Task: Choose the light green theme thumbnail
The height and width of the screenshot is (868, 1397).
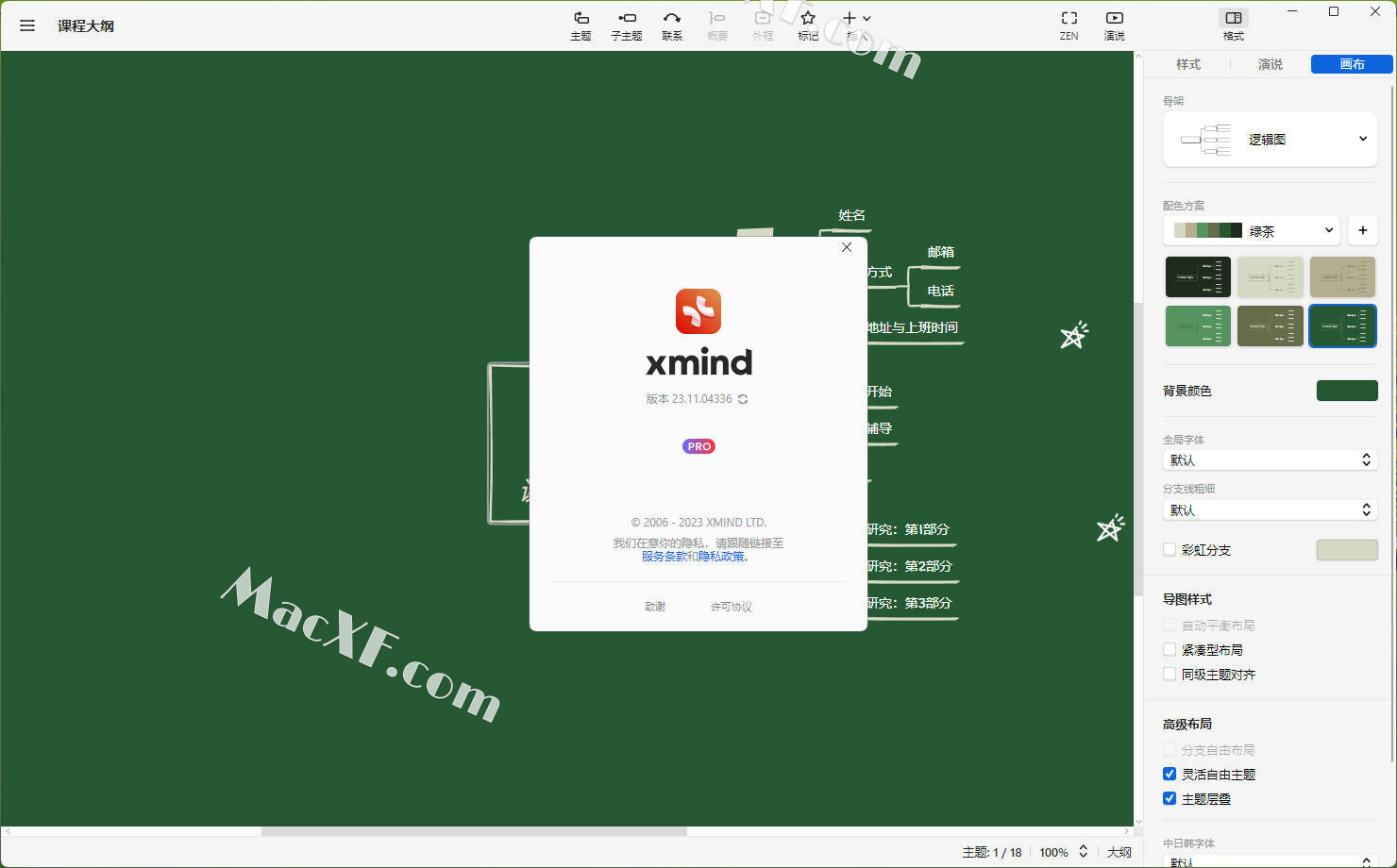Action: point(1199,325)
